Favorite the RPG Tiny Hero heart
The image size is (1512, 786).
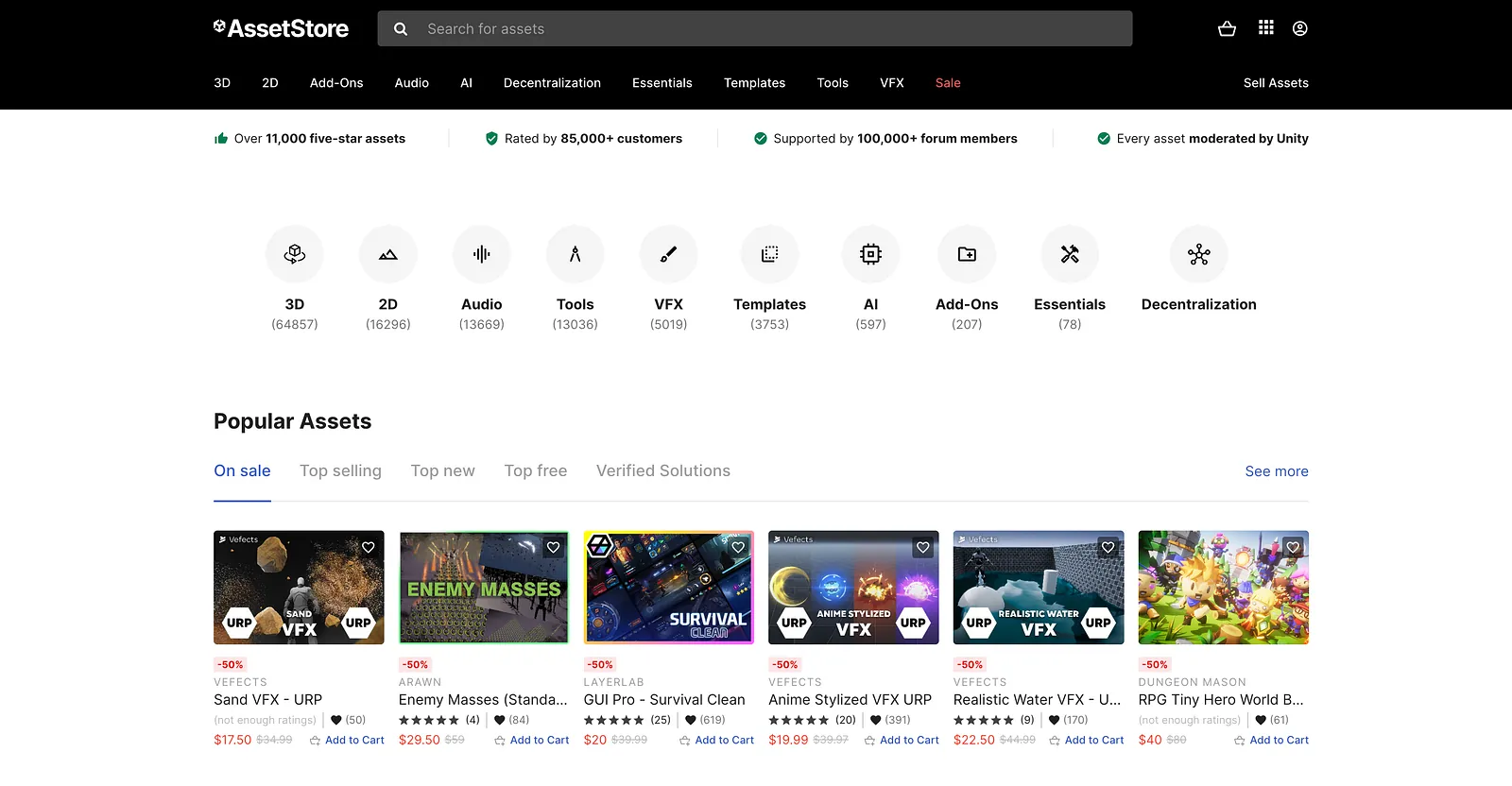1293,547
